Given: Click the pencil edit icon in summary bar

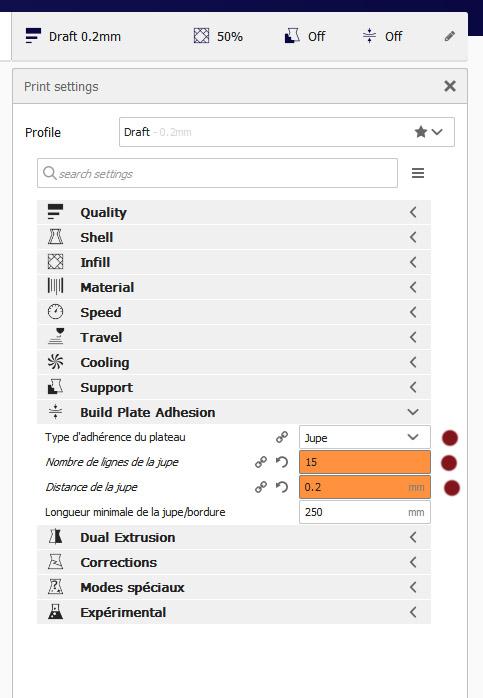Looking at the screenshot, I should (450, 36).
